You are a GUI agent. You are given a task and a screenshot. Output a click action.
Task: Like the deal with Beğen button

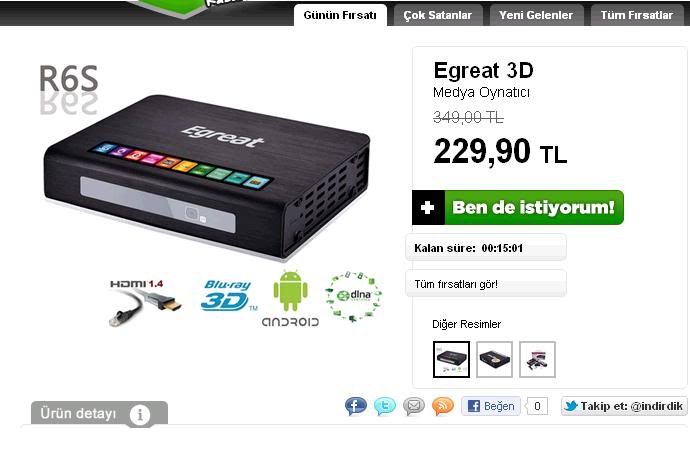point(491,406)
